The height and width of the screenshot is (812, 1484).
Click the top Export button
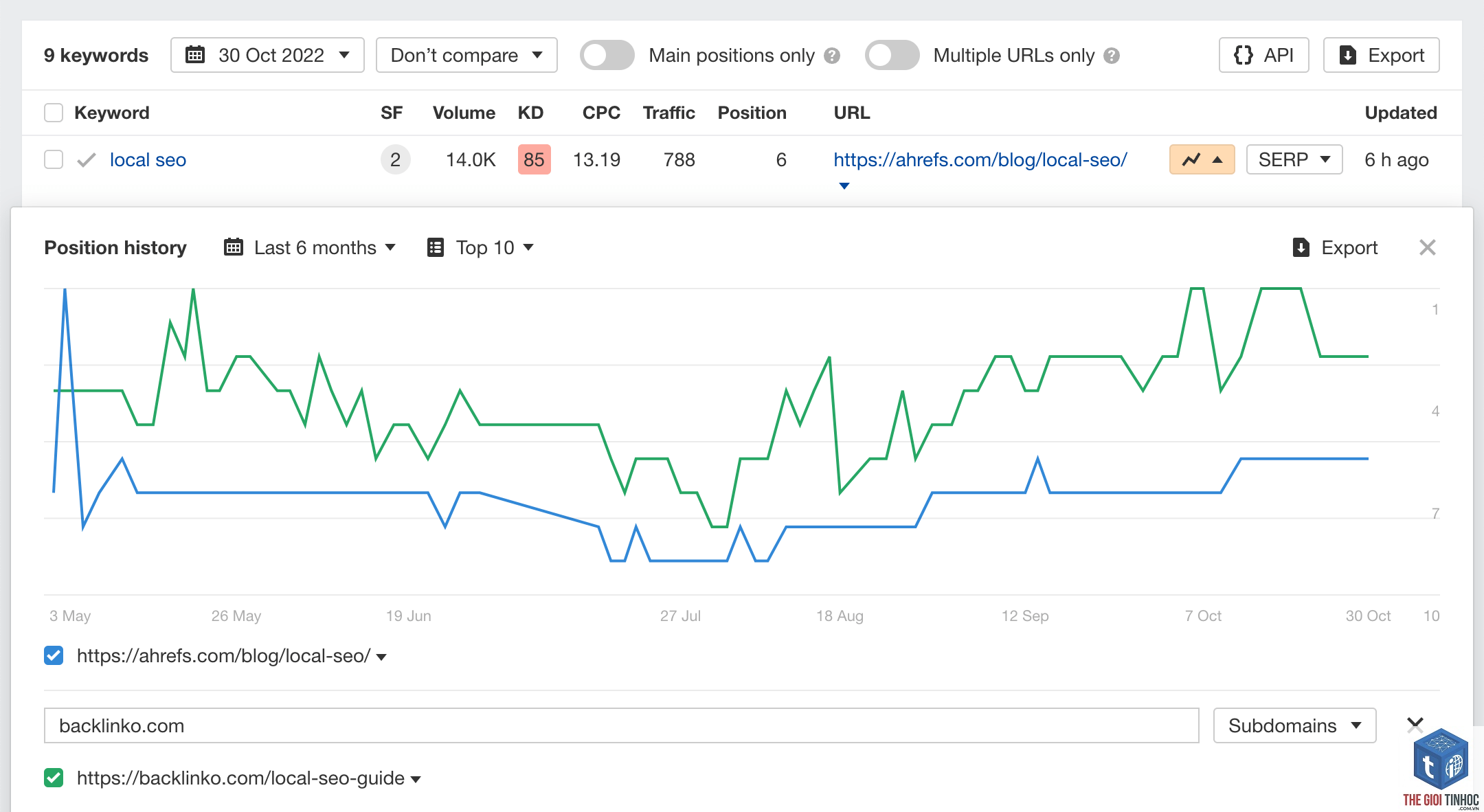coord(1381,55)
